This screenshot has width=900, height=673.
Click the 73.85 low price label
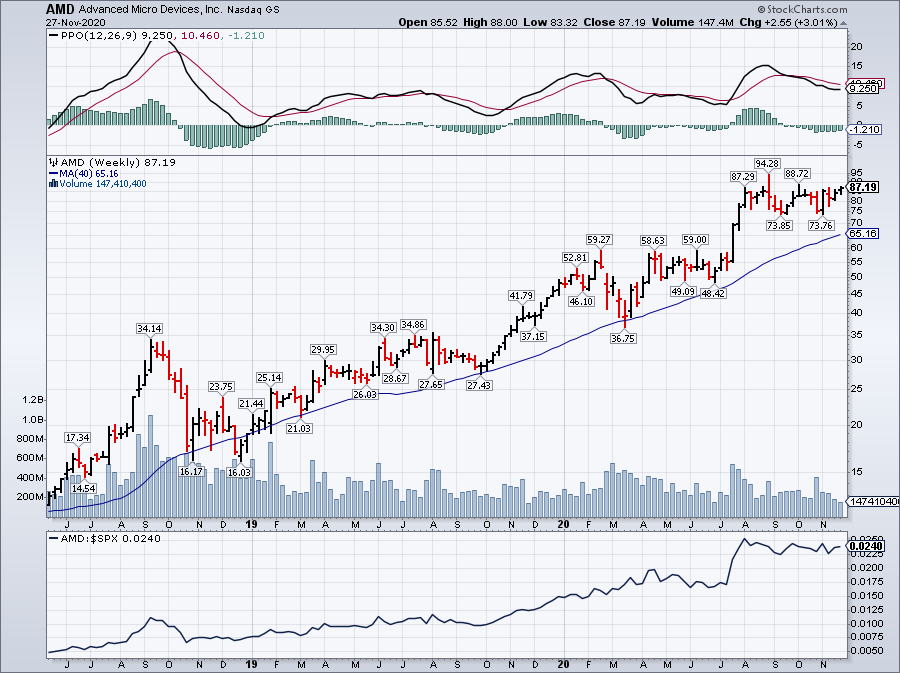point(779,225)
